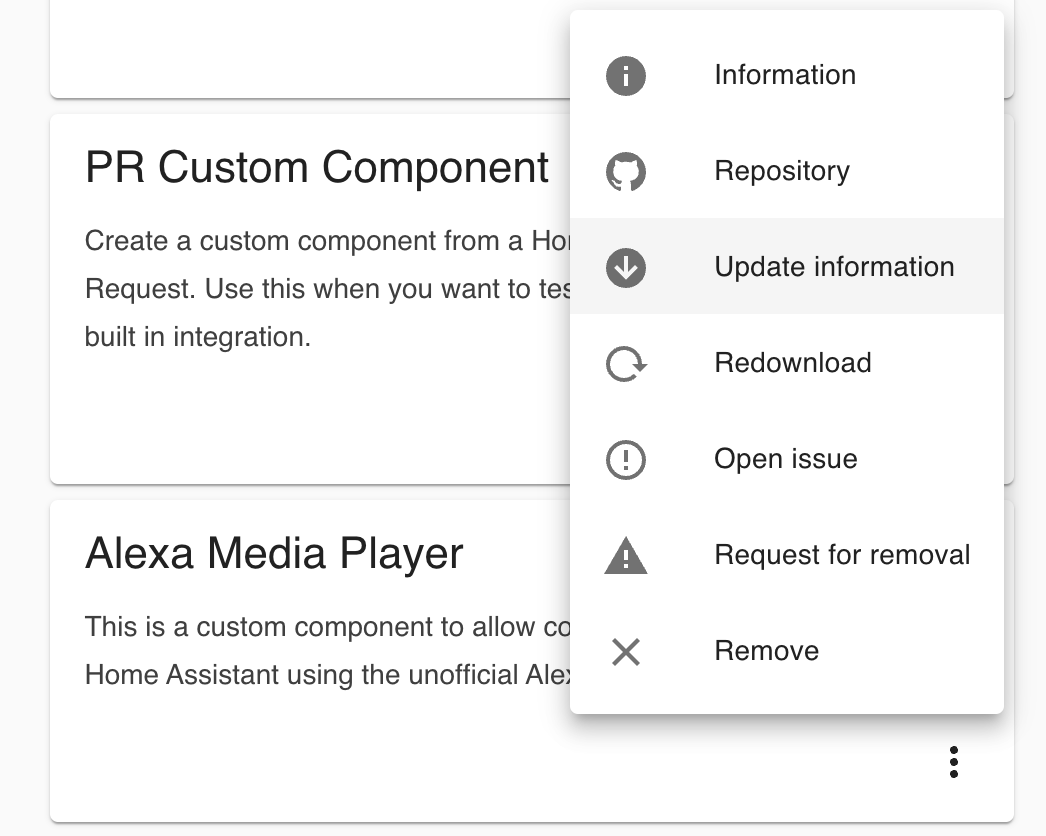Viewport: 1046px width, 836px height.
Task: Click the Information circle icon
Action: pyautogui.click(x=626, y=75)
